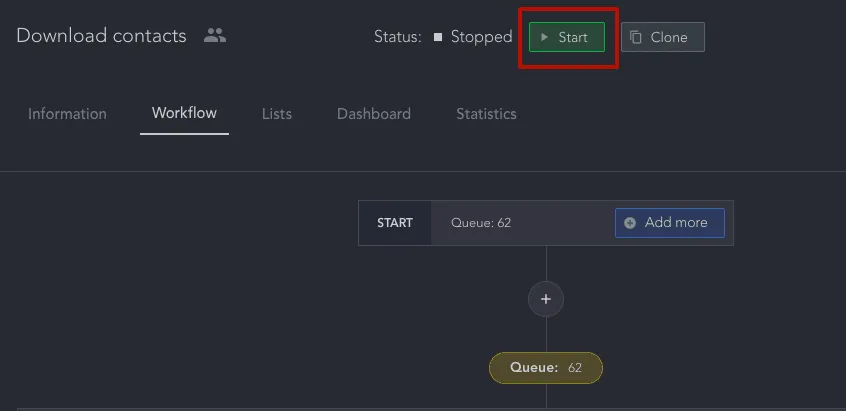Open the Information tab
Screen dimensions: 846x411
(x=67, y=114)
